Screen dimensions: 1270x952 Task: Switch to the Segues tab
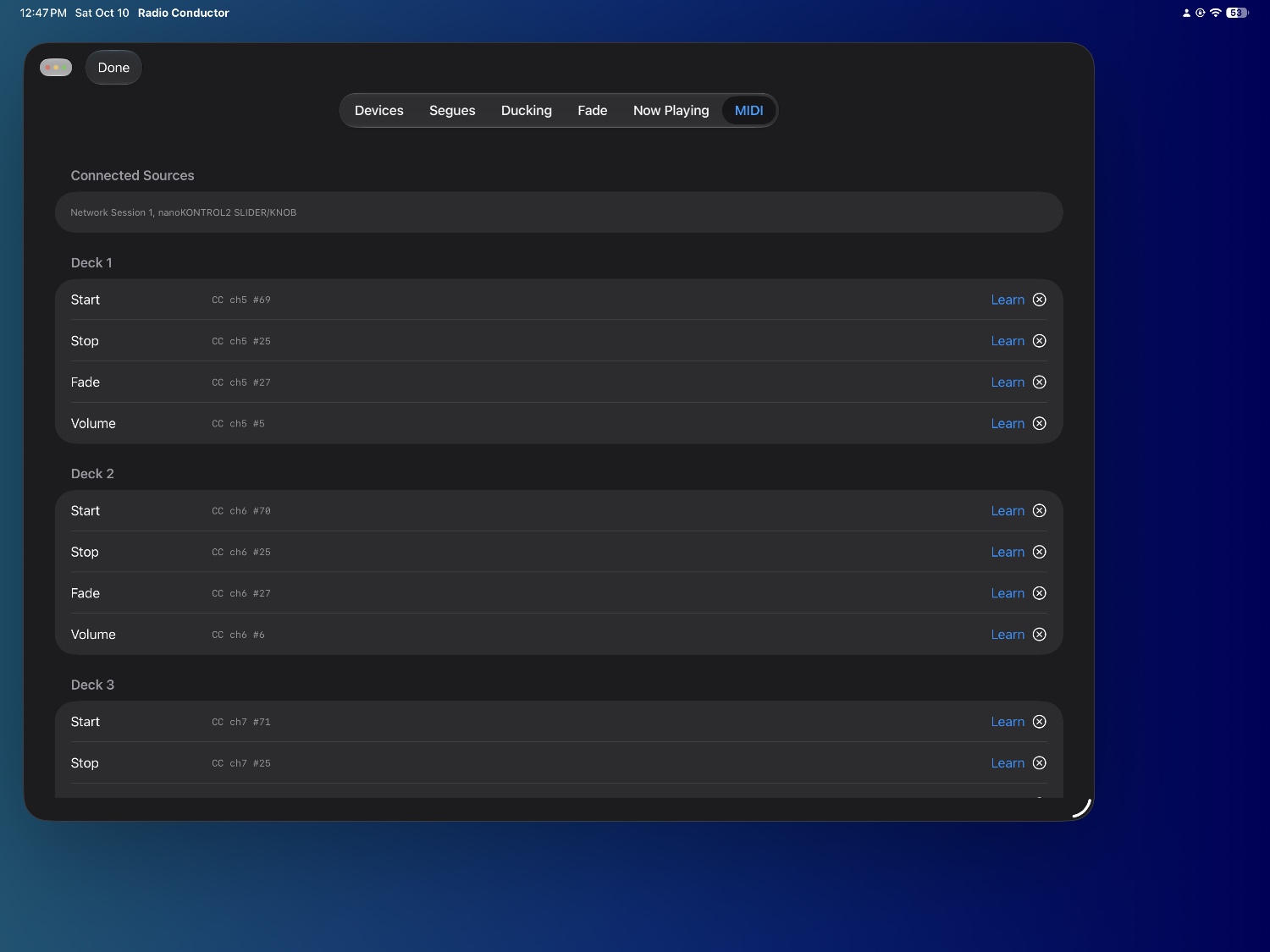(x=452, y=110)
